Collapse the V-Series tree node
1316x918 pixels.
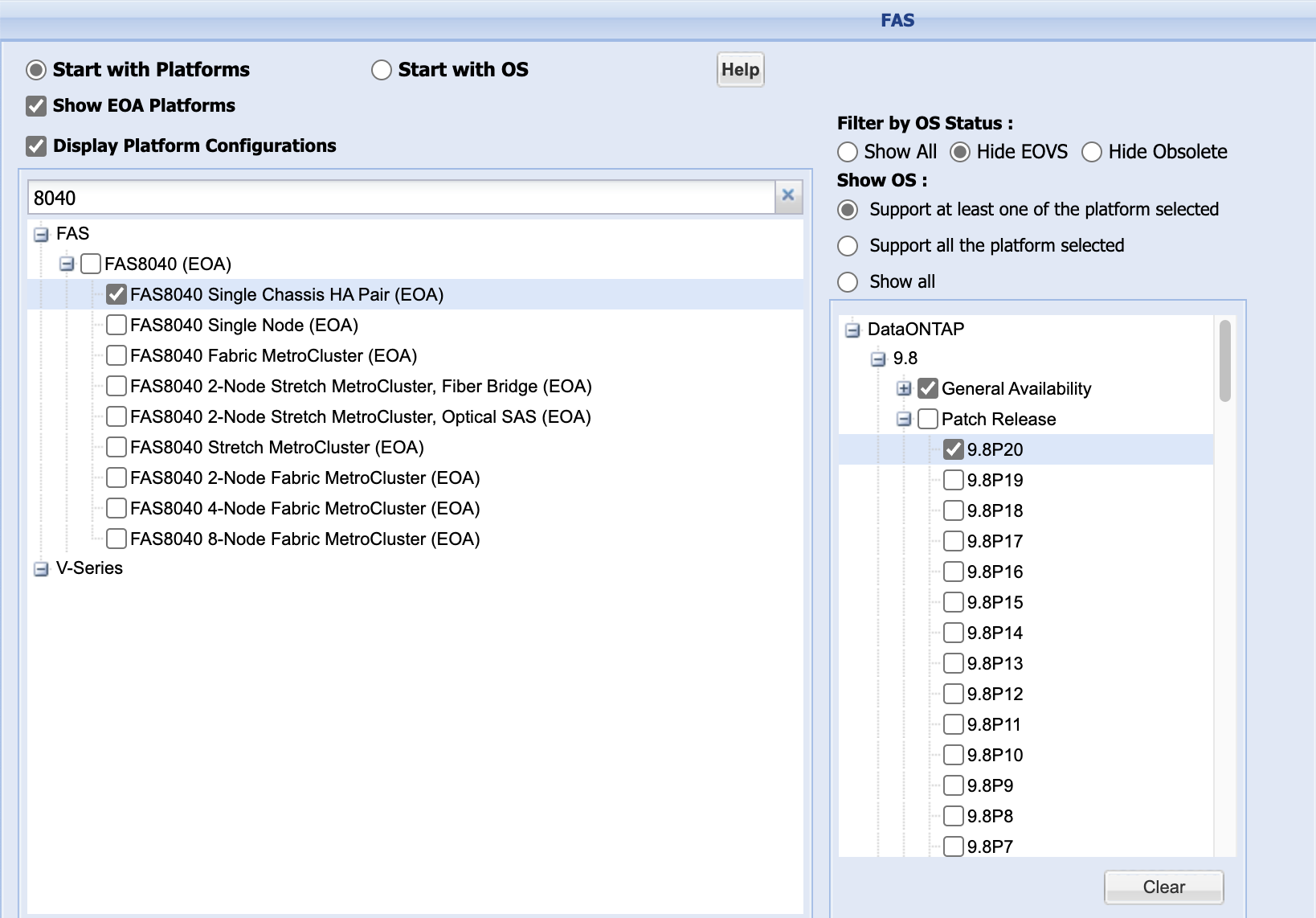click(x=41, y=569)
